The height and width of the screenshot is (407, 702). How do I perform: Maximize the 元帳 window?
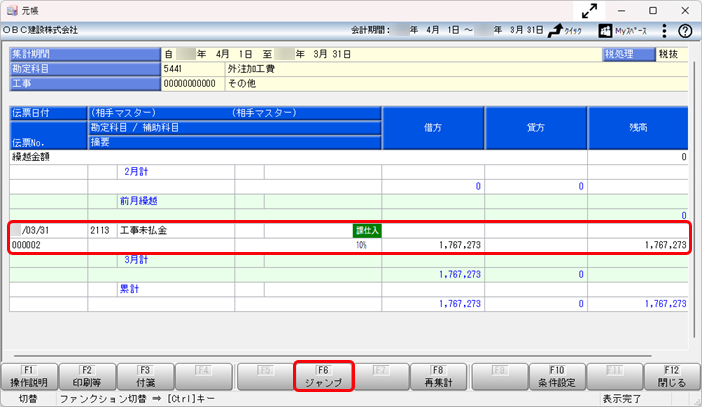pos(653,11)
